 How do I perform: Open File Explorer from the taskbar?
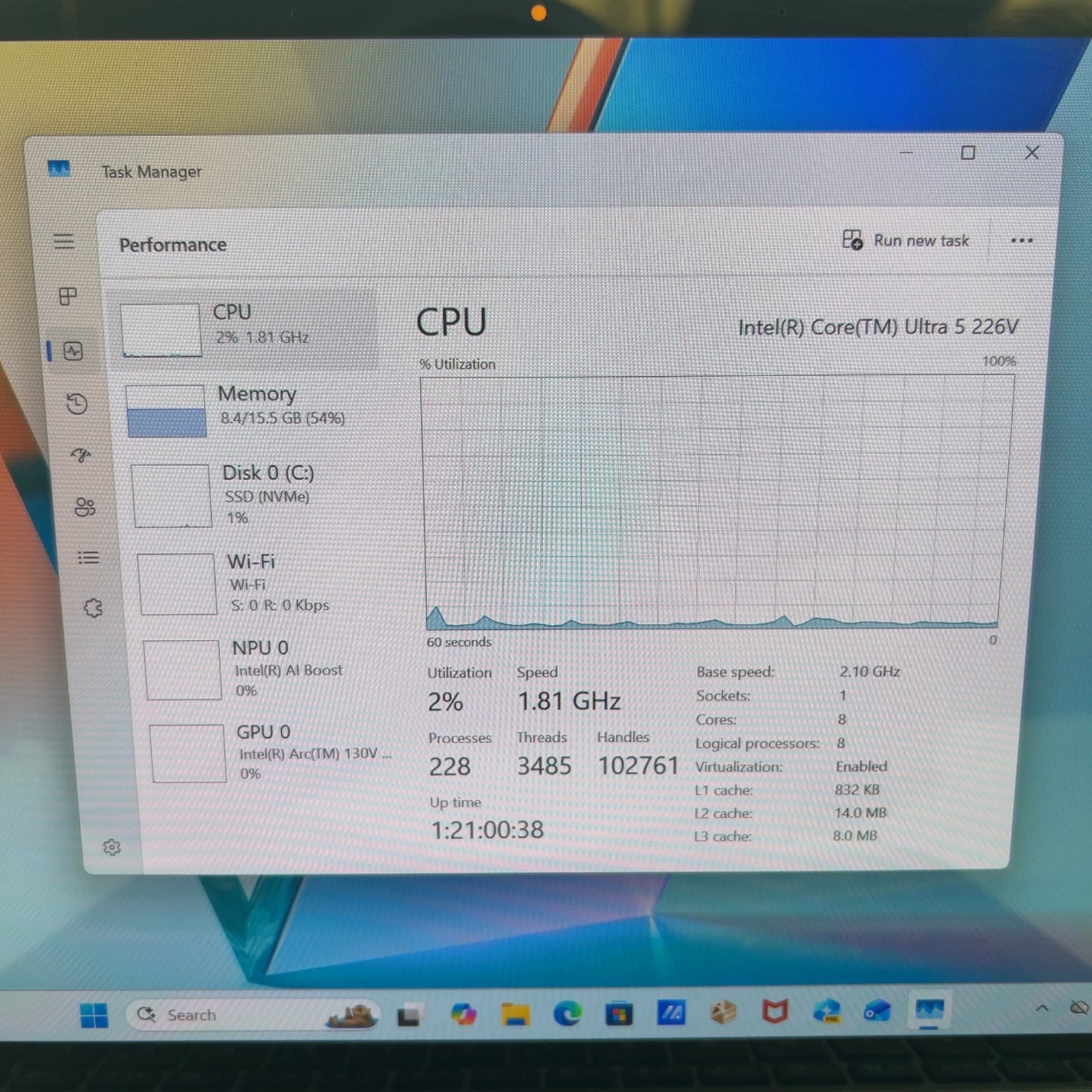click(x=515, y=1014)
